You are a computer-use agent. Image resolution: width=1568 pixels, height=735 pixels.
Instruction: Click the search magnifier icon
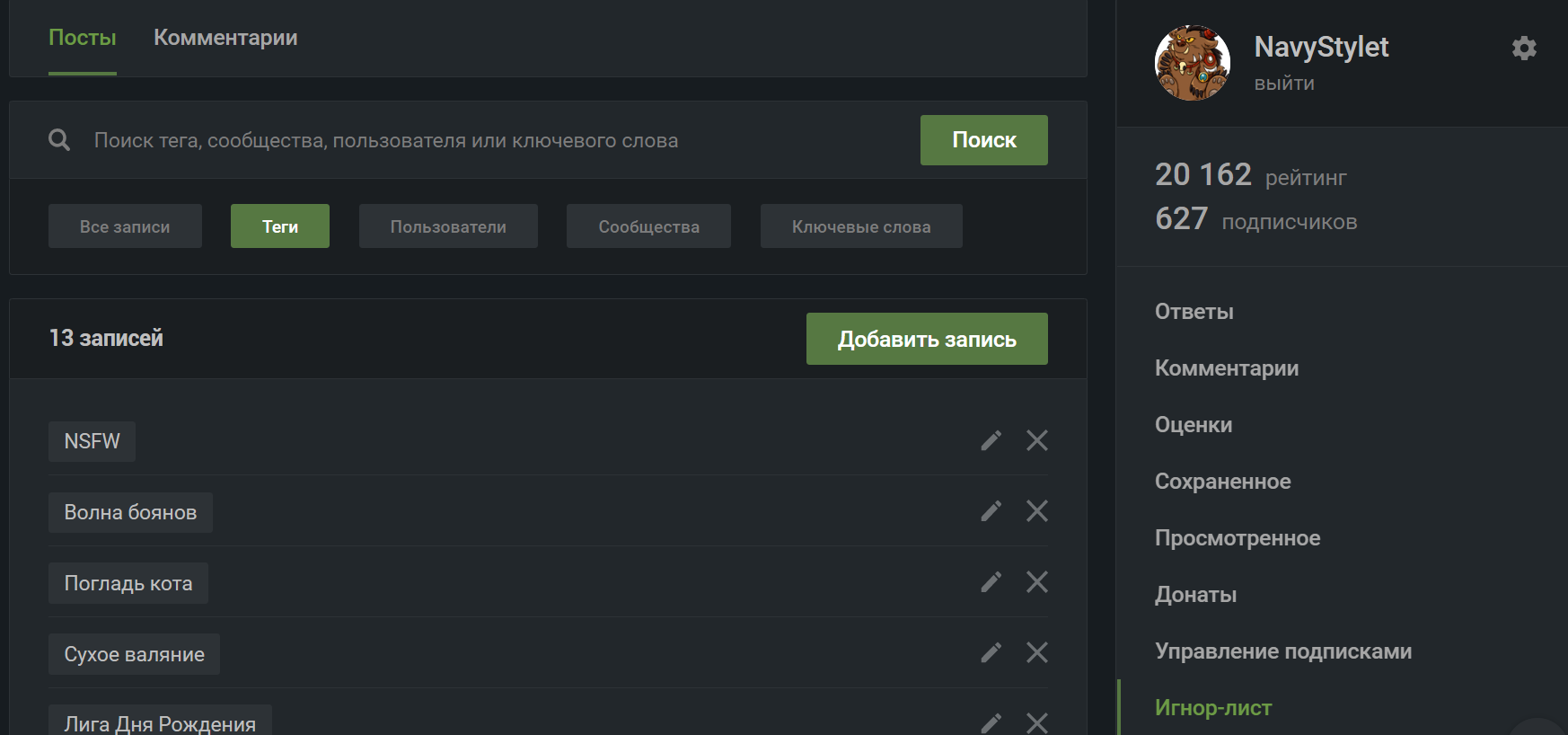point(59,140)
